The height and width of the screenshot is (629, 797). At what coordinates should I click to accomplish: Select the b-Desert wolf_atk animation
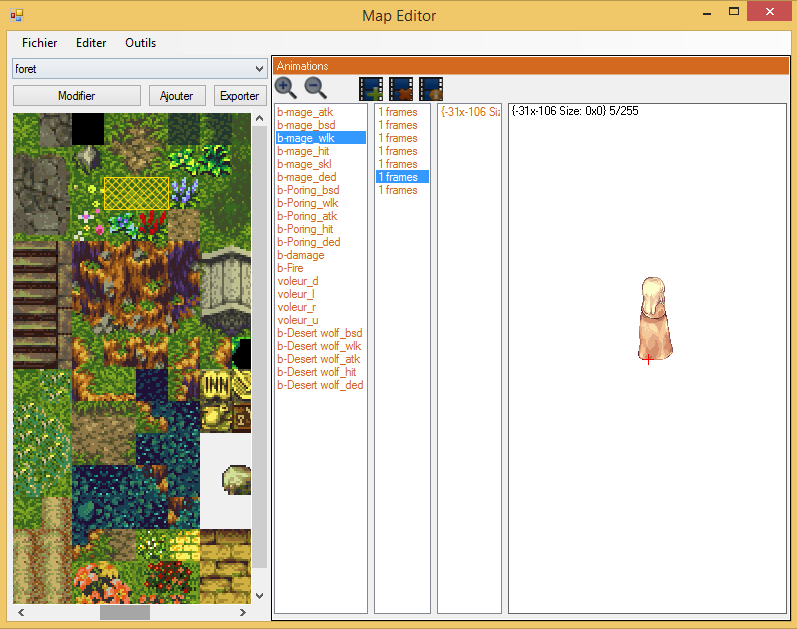[321, 359]
